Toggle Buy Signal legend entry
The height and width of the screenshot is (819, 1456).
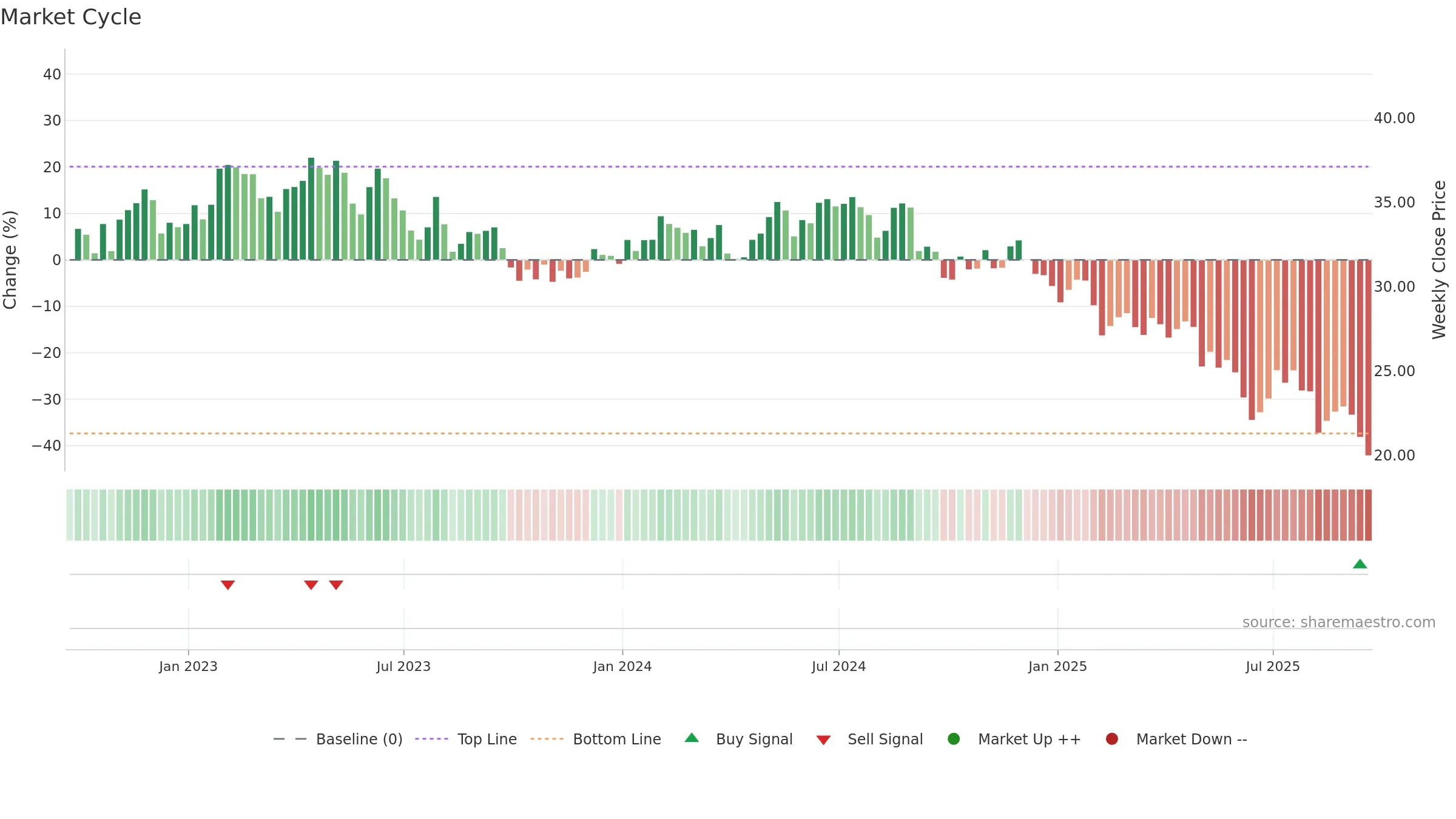click(738, 739)
